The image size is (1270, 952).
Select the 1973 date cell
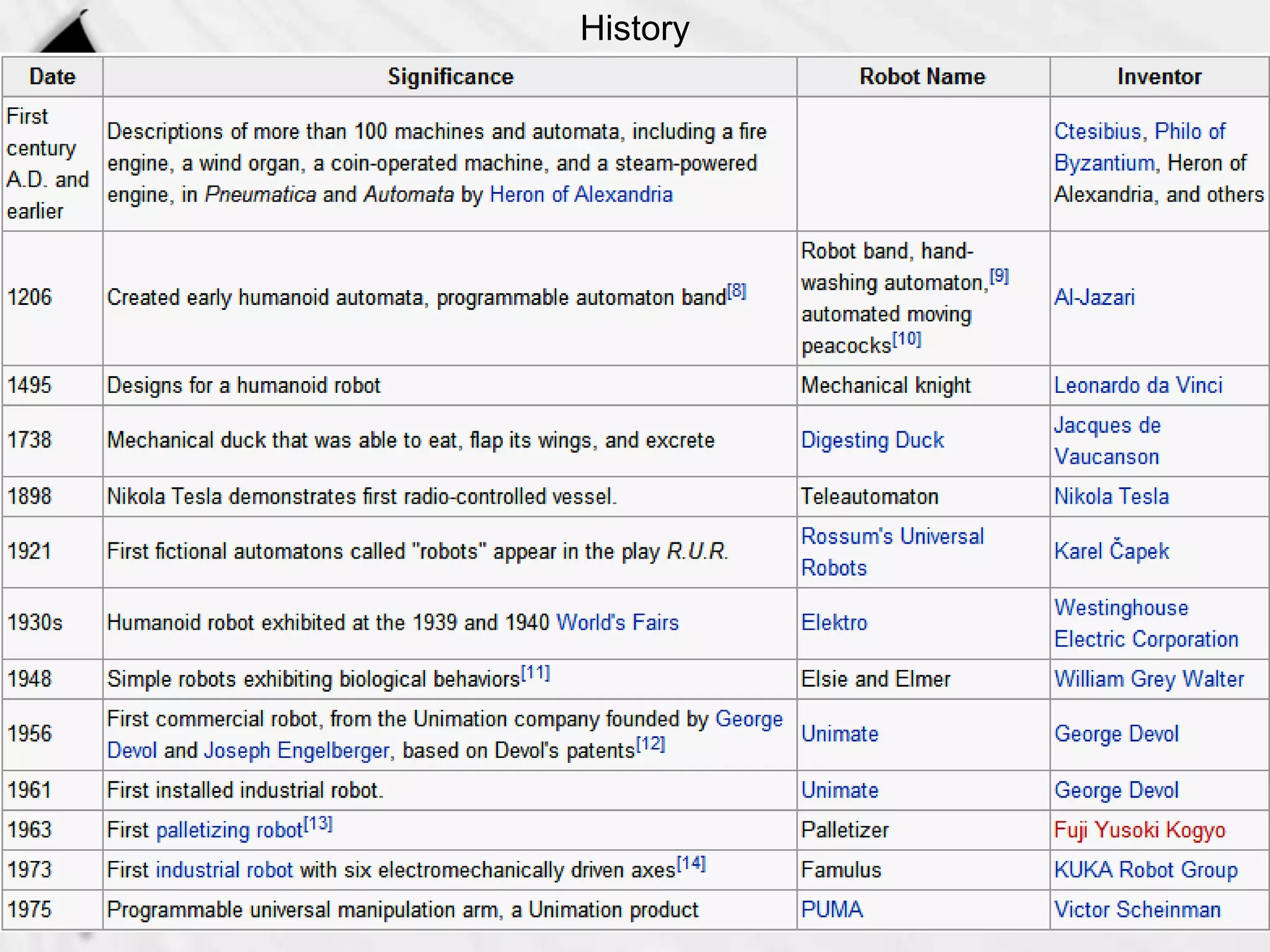click(53, 870)
